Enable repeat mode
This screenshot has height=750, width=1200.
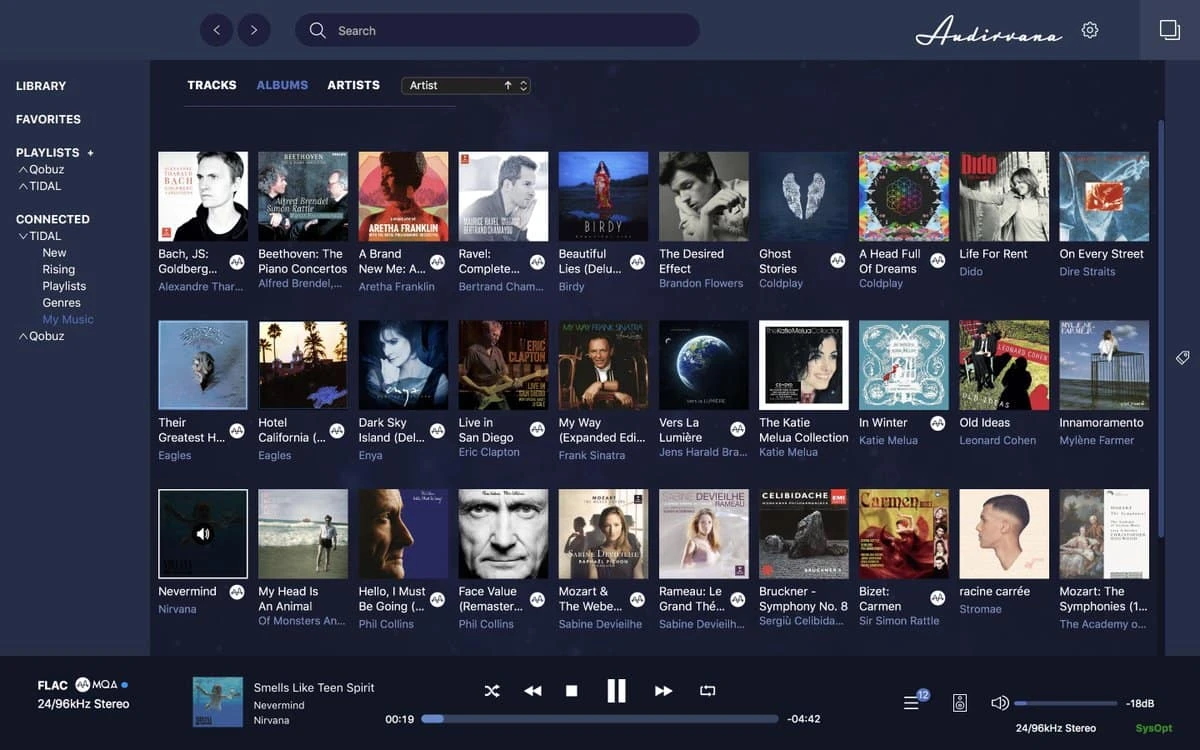click(706, 690)
